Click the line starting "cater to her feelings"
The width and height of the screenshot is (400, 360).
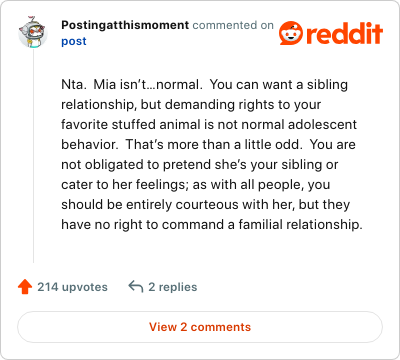196,185
